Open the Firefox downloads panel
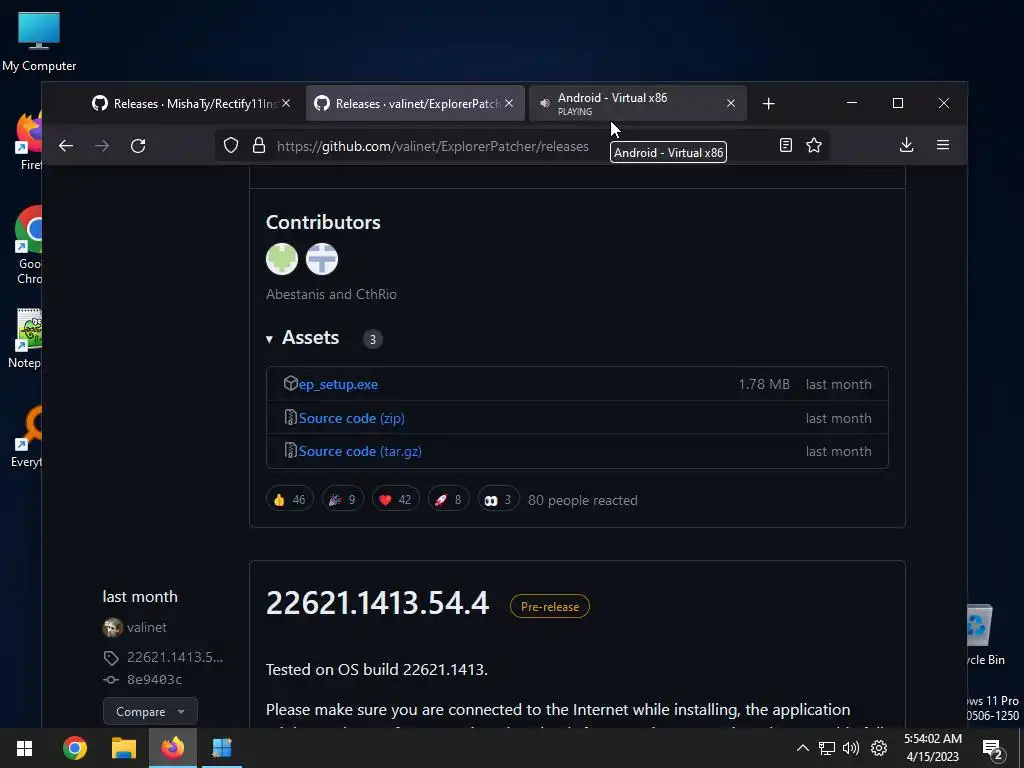 [x=906, y=145]
